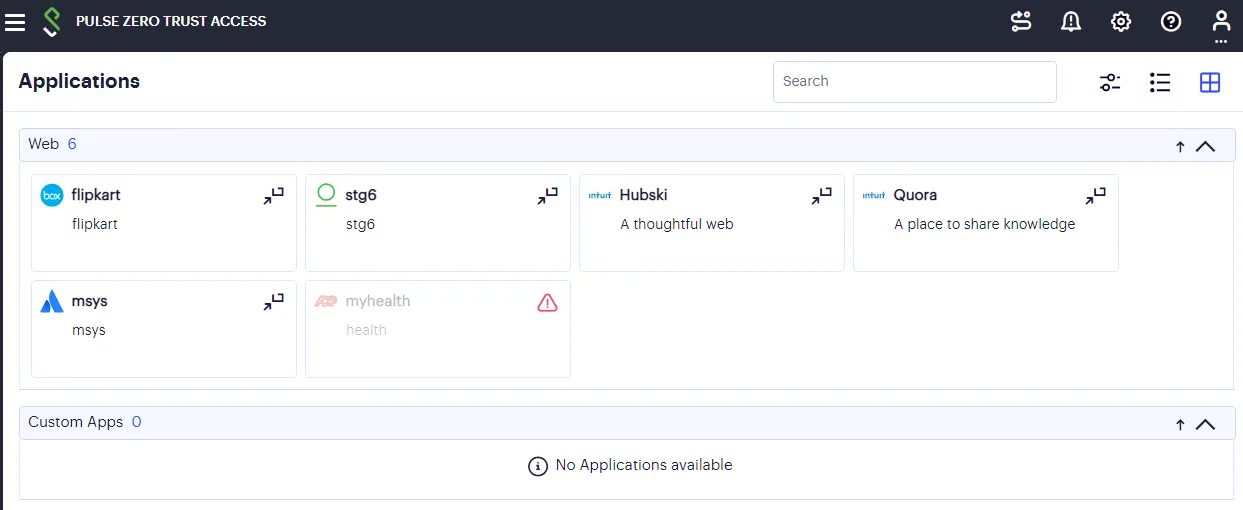Open the help question mark icon
1243x510 pixels.
coord(1171,21)
